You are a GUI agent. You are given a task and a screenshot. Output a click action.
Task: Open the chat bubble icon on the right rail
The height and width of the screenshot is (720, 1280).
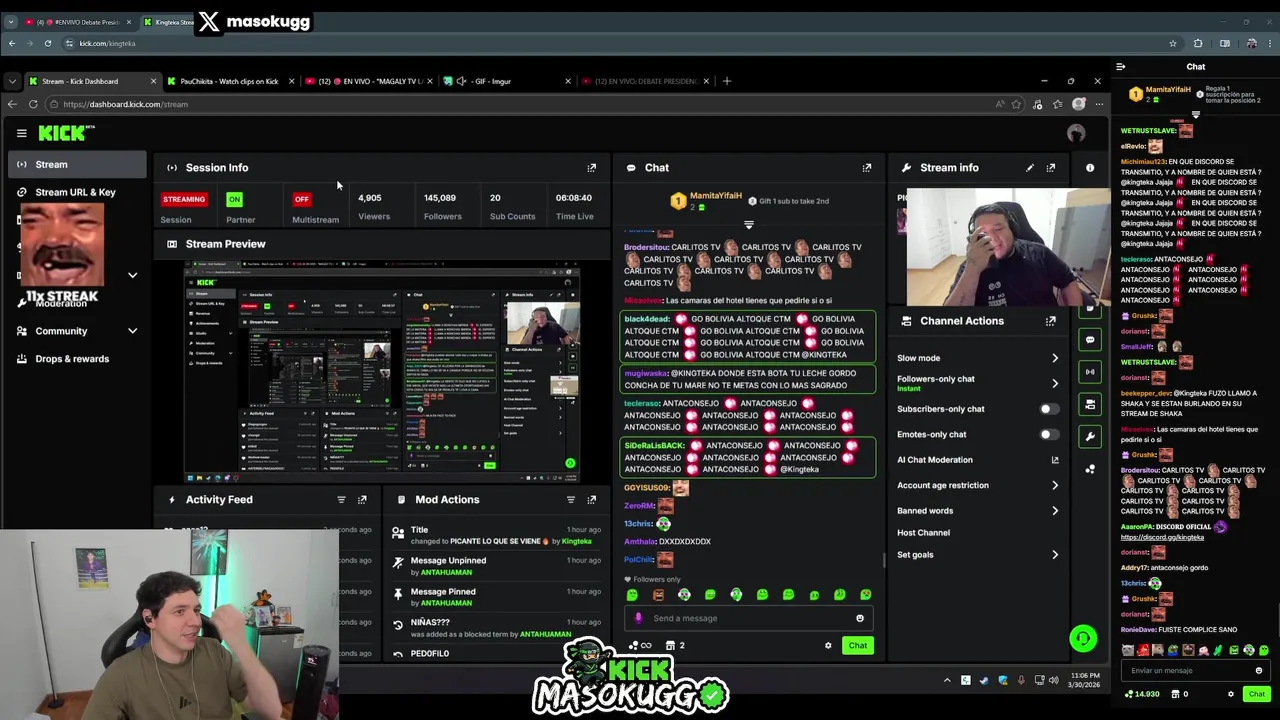pos(1090,340)
